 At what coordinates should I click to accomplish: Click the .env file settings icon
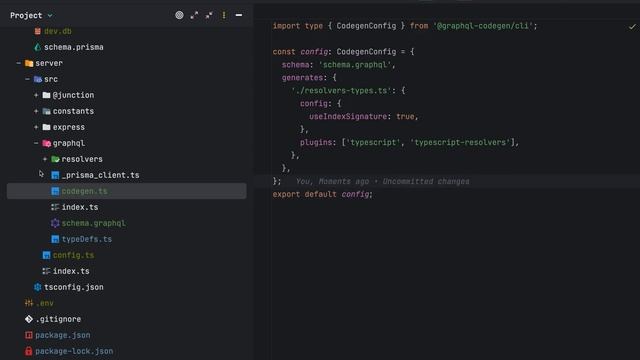pos(29,303)
